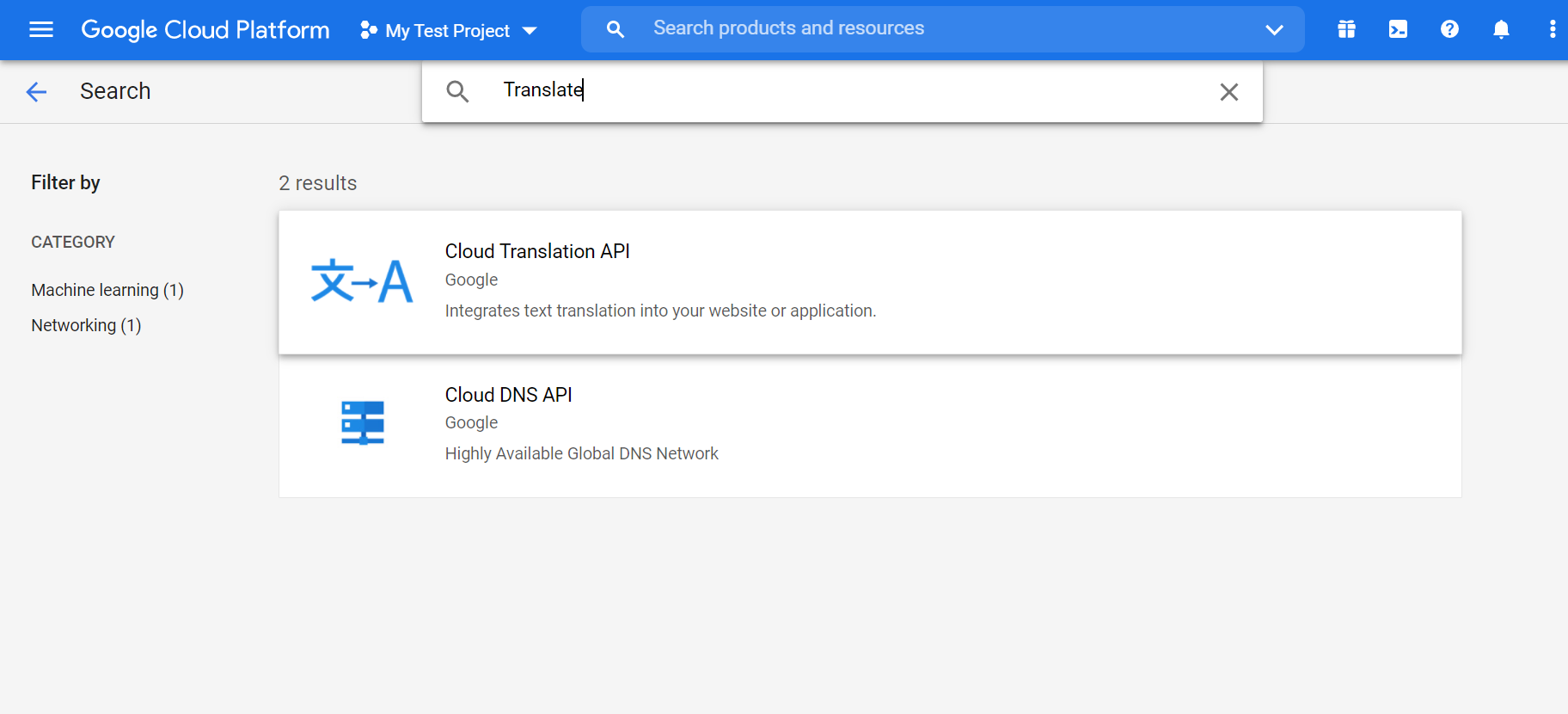Focus the Search products and resources field

pos(942,28)
